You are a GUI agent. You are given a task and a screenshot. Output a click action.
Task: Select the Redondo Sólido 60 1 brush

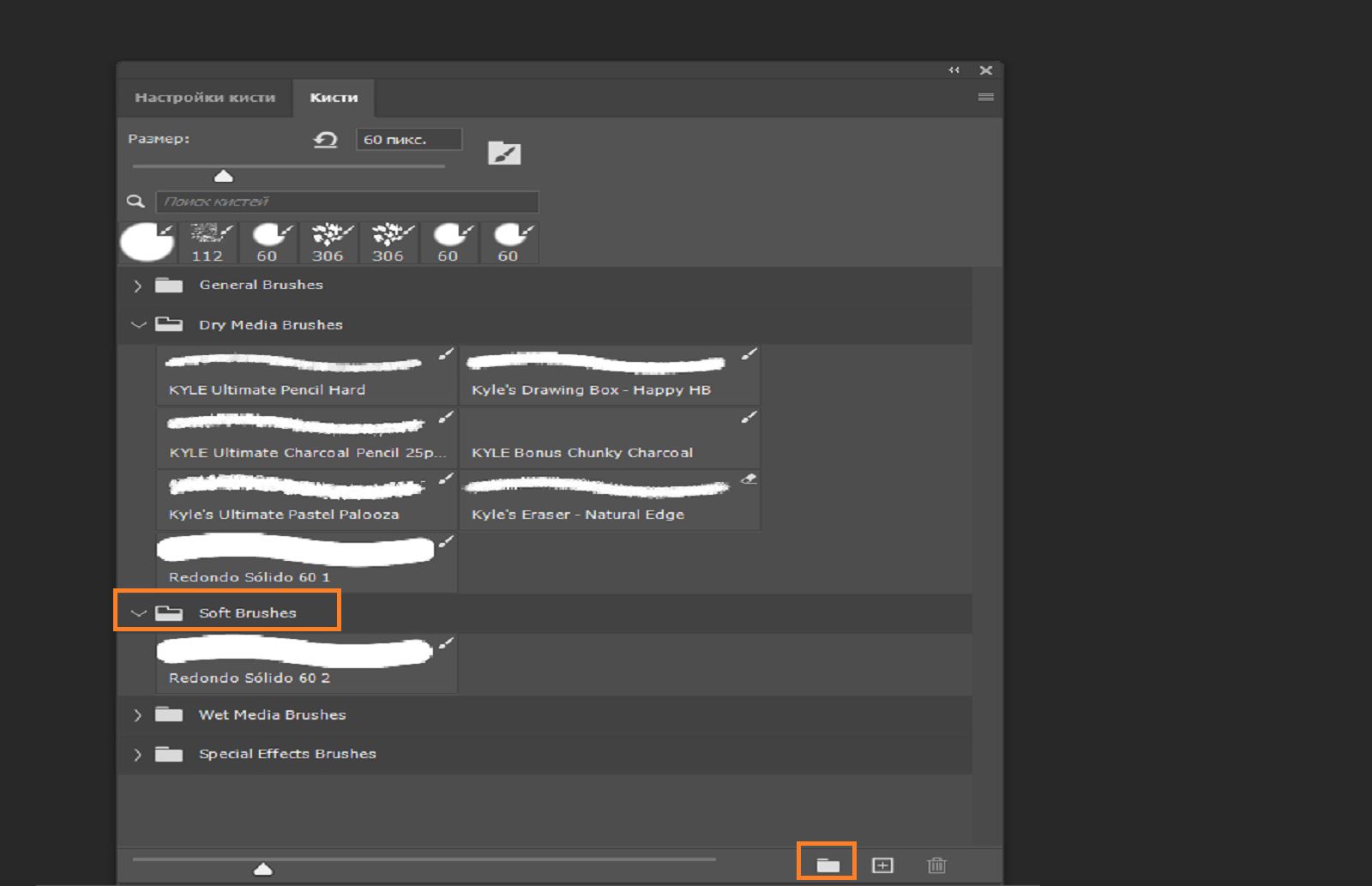[306, 563]
